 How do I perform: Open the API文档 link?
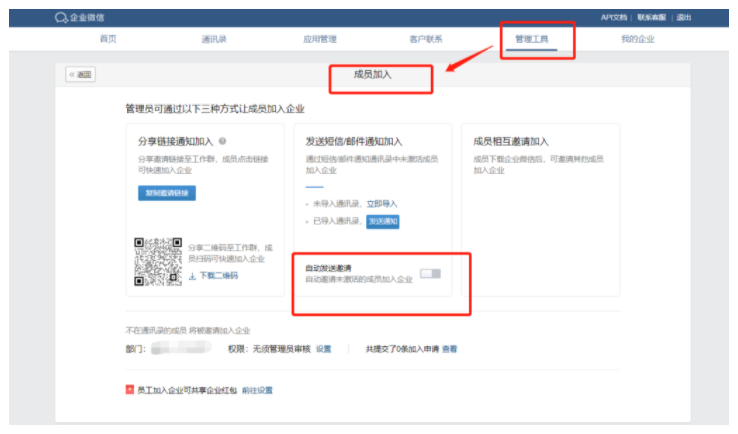click(614, 17)
